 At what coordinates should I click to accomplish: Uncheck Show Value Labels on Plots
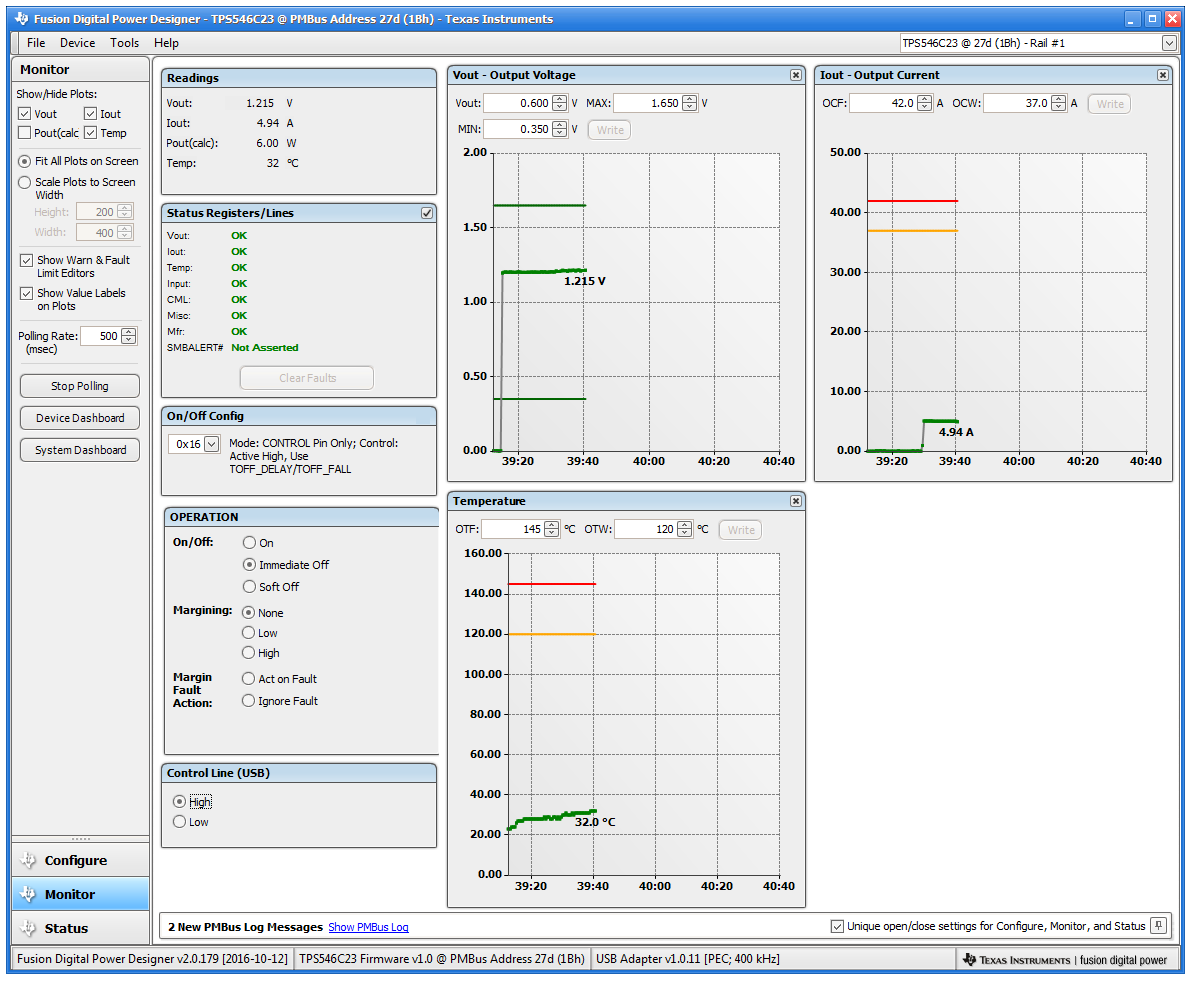point(27,293)
